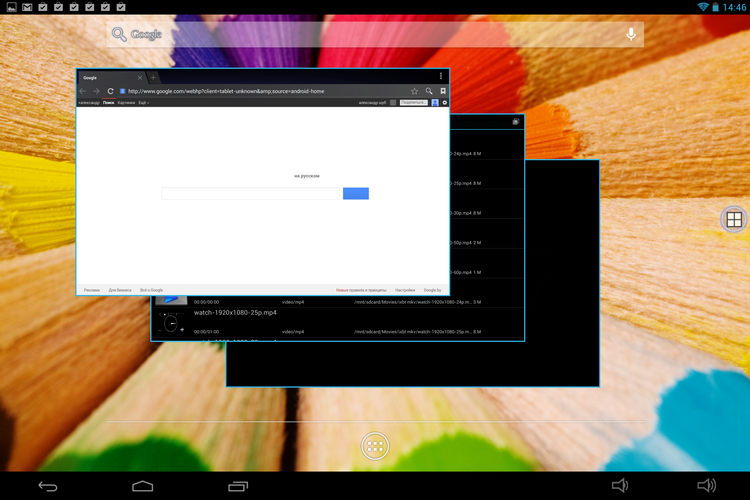Click the browser URL address field
The height and width of the screenshot is (500, 750).
262,91
